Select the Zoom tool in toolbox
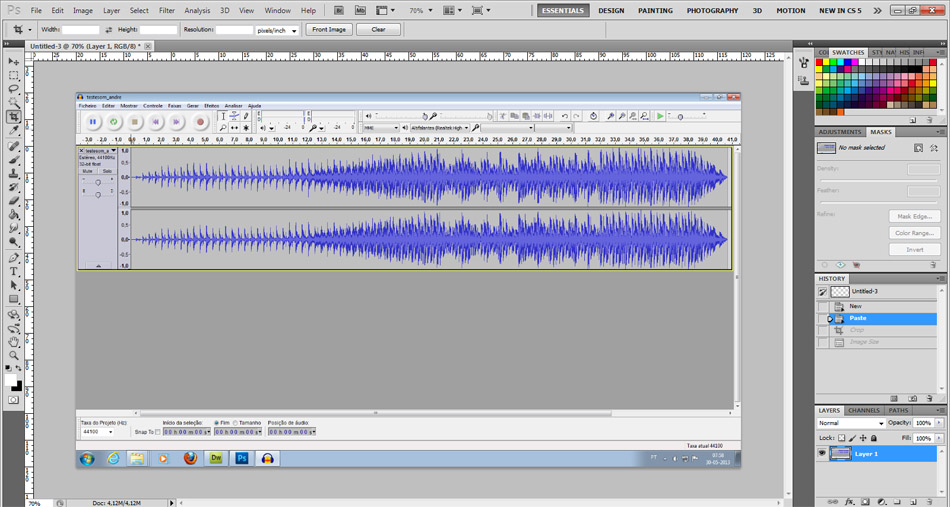Screen dimensions: 950x507 14,355
